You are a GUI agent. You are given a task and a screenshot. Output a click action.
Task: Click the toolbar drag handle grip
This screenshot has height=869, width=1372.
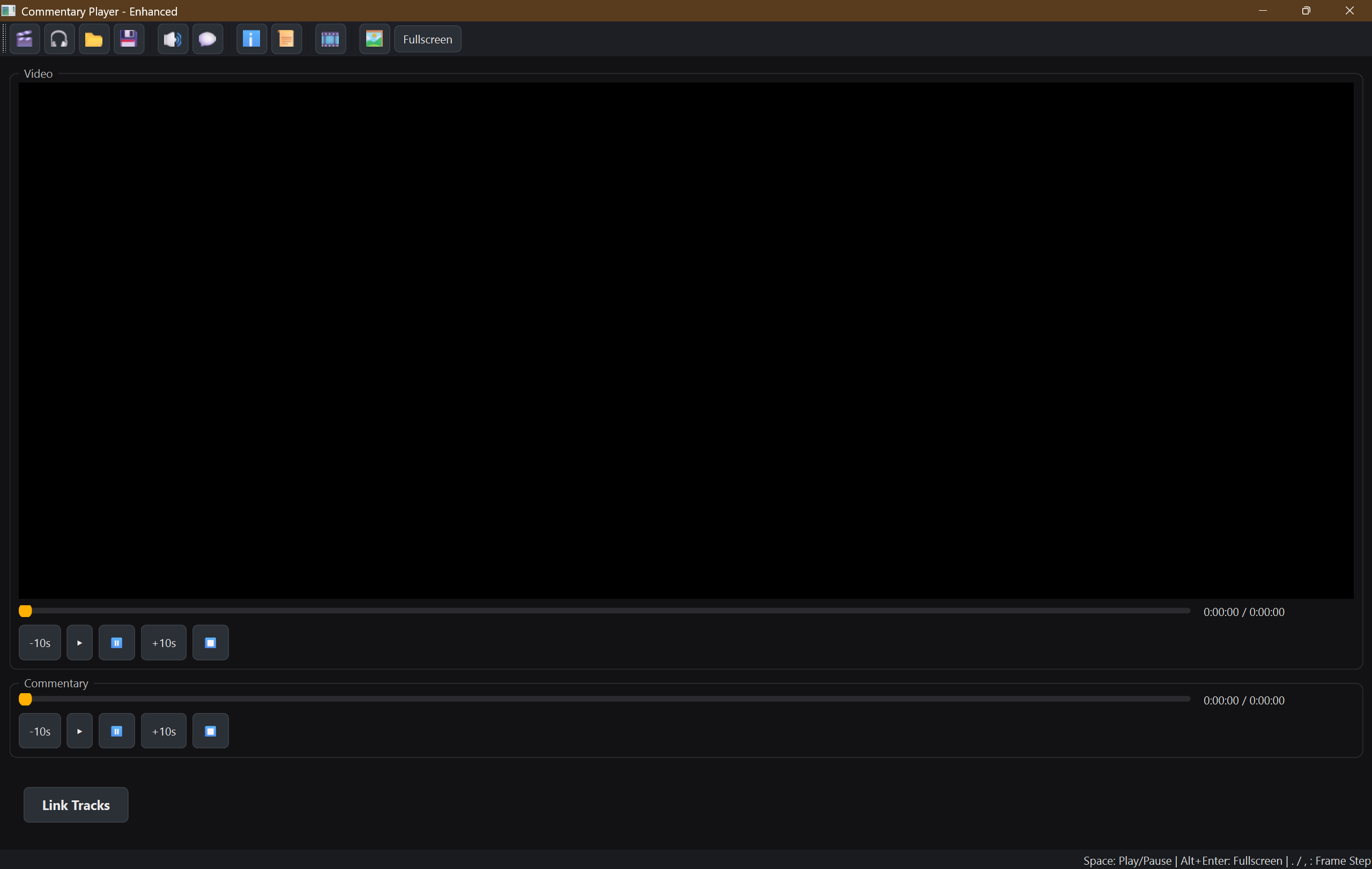[5, 39]
